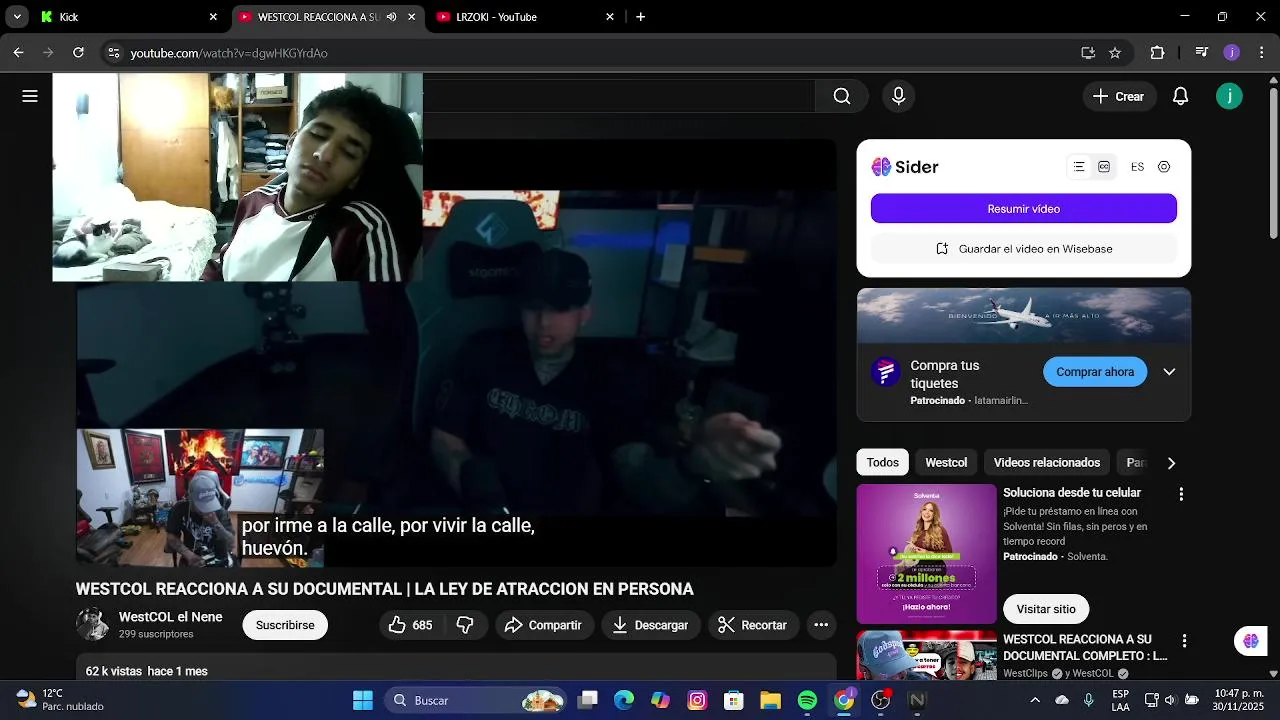Select the Todos filter chip

(882, 462)
